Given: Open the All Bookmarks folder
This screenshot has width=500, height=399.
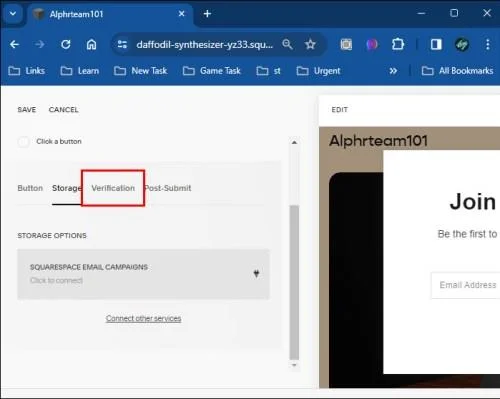Looking at the screenshot, I should pyautogui.click(x=457, y=71).
